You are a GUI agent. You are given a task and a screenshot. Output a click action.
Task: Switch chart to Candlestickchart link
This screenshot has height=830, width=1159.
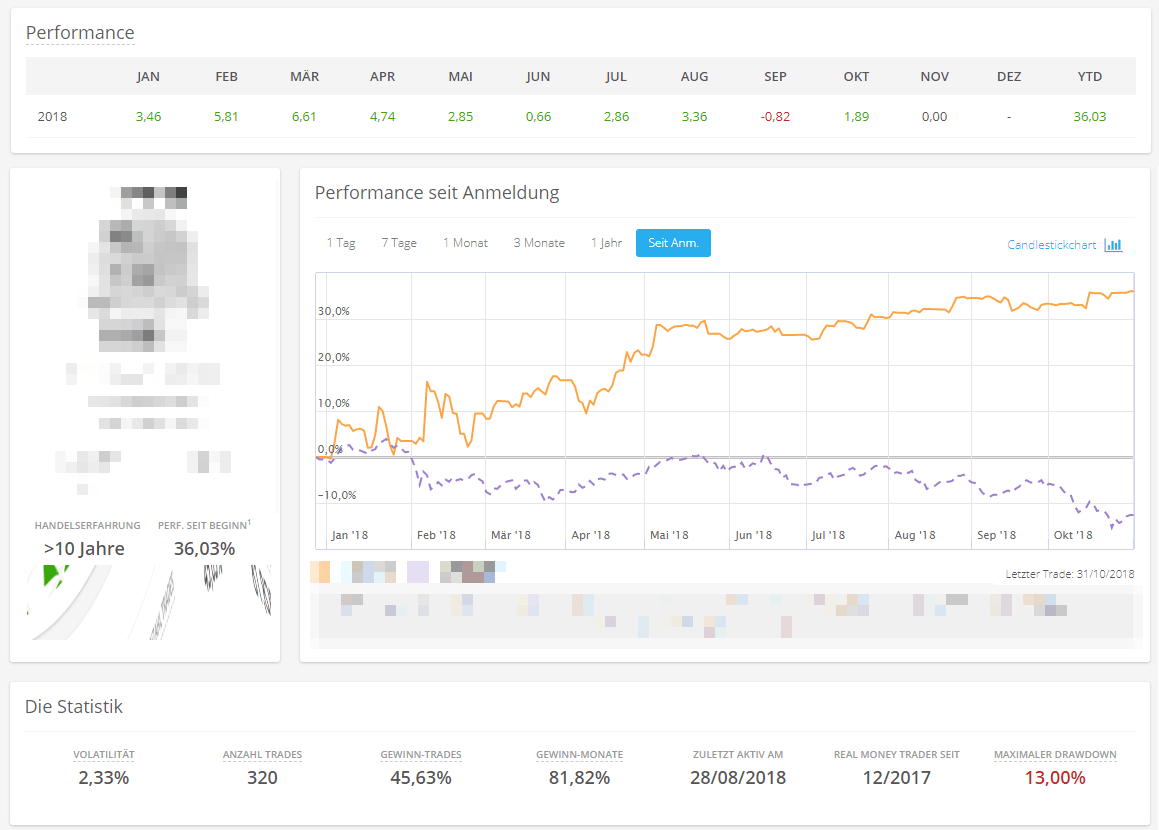click(1051, 245)
